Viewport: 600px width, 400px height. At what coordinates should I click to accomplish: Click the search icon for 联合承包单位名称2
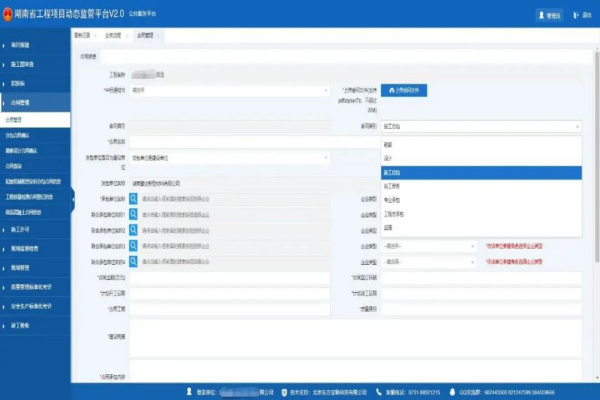tap(133, 230)
